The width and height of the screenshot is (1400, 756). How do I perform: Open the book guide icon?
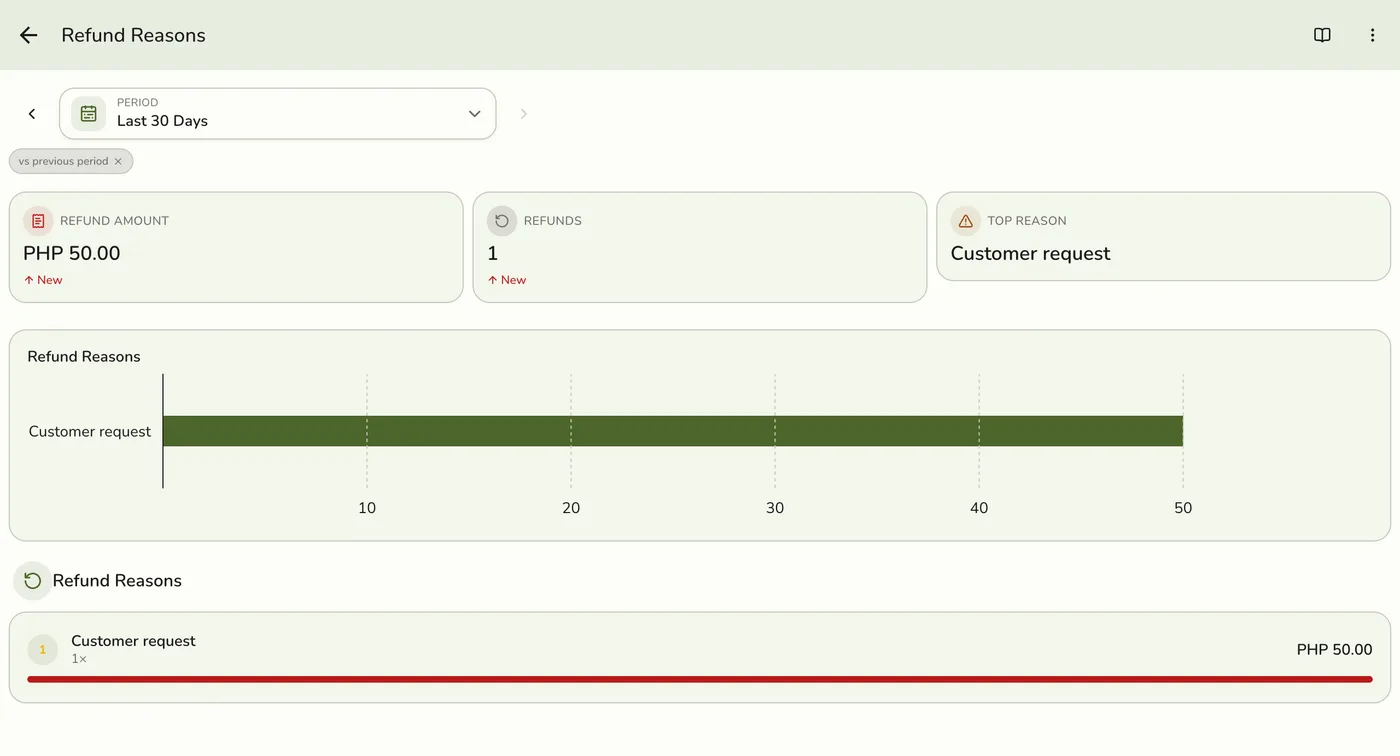tap(1322, 35)
